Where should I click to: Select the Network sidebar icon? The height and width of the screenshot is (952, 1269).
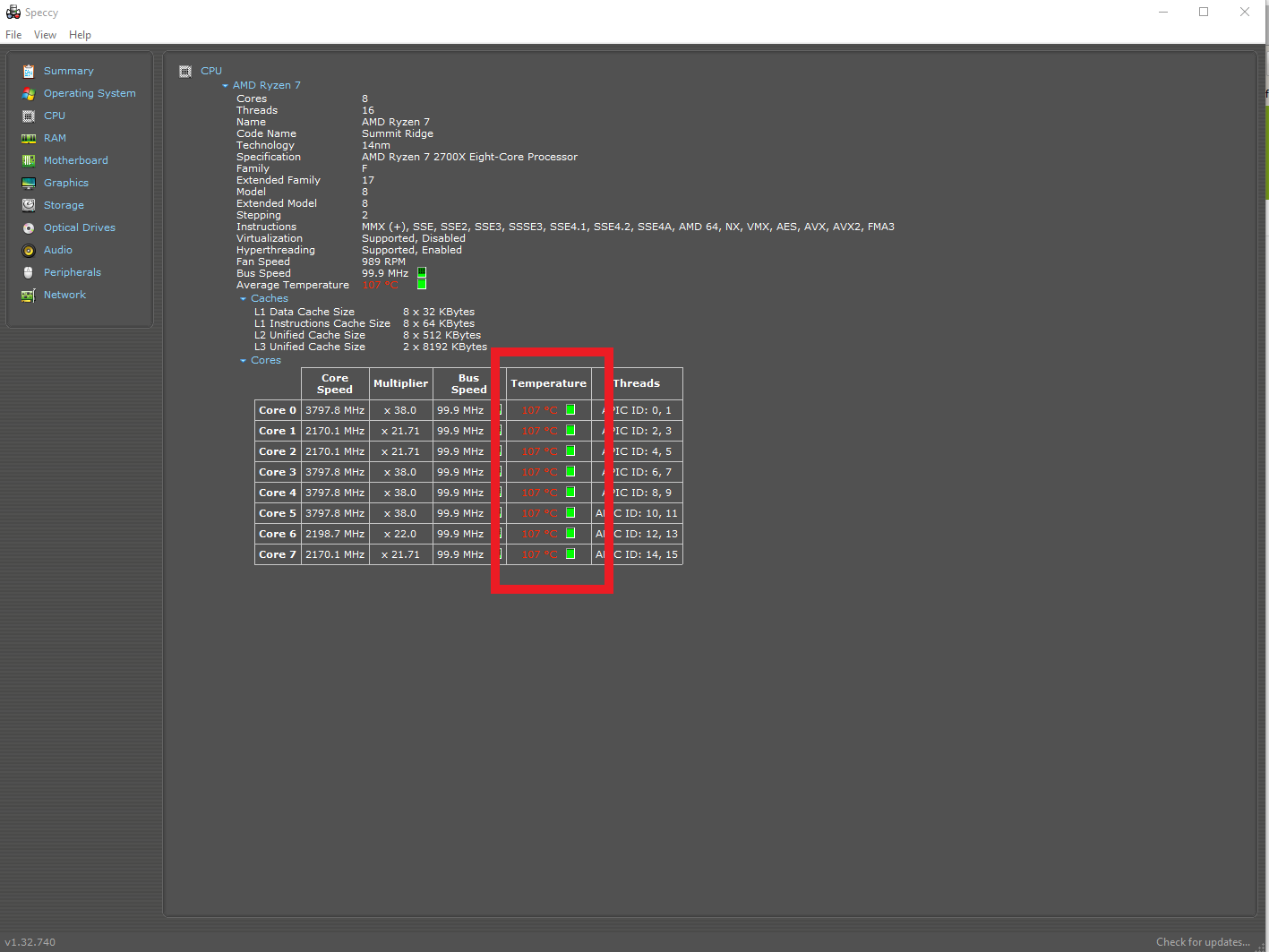point(30,295)
